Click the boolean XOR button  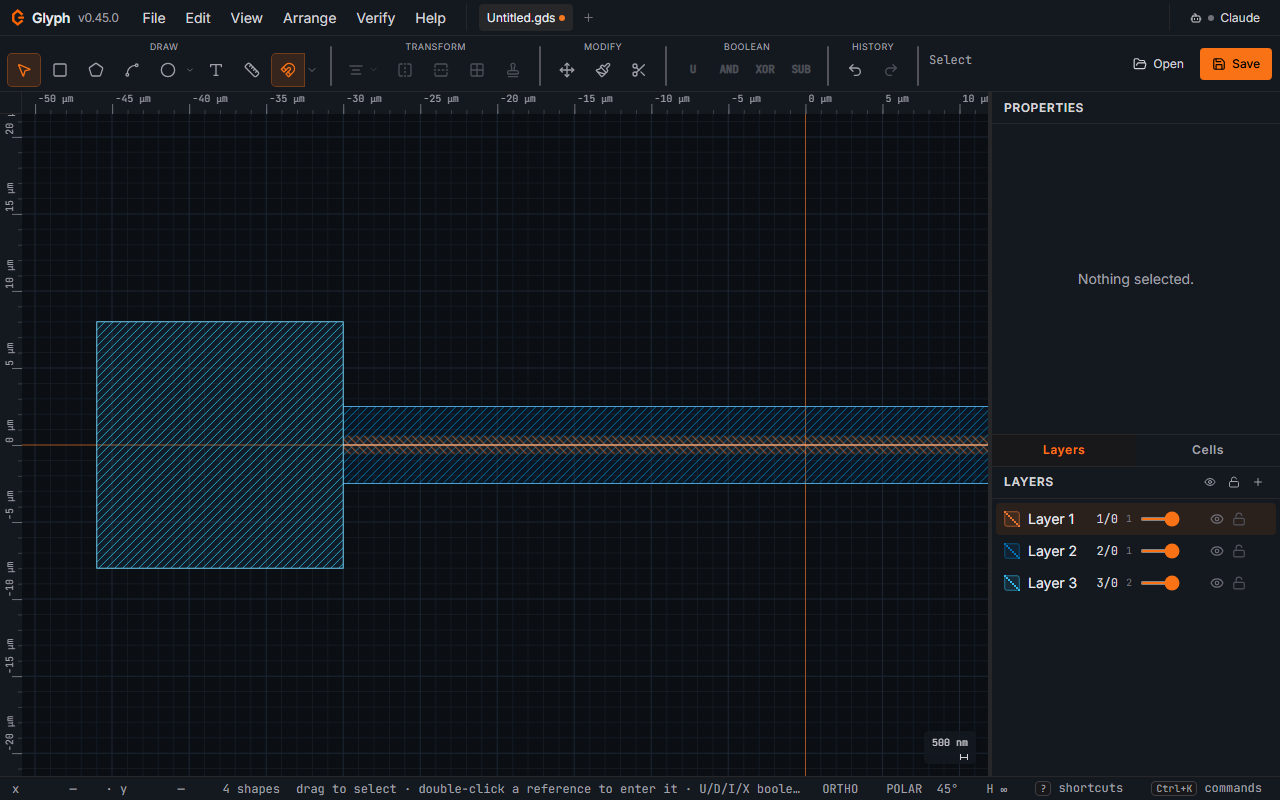click(x=765, y=70)
